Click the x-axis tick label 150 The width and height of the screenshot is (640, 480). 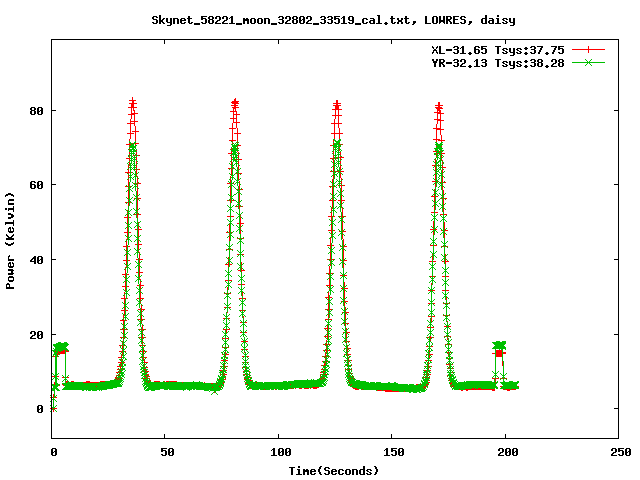coord(393,452)
